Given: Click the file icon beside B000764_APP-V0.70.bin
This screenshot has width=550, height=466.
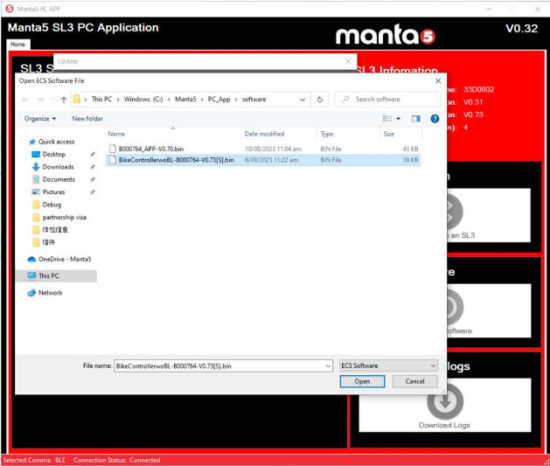Looking at the screenshot, I should (112, 149).
